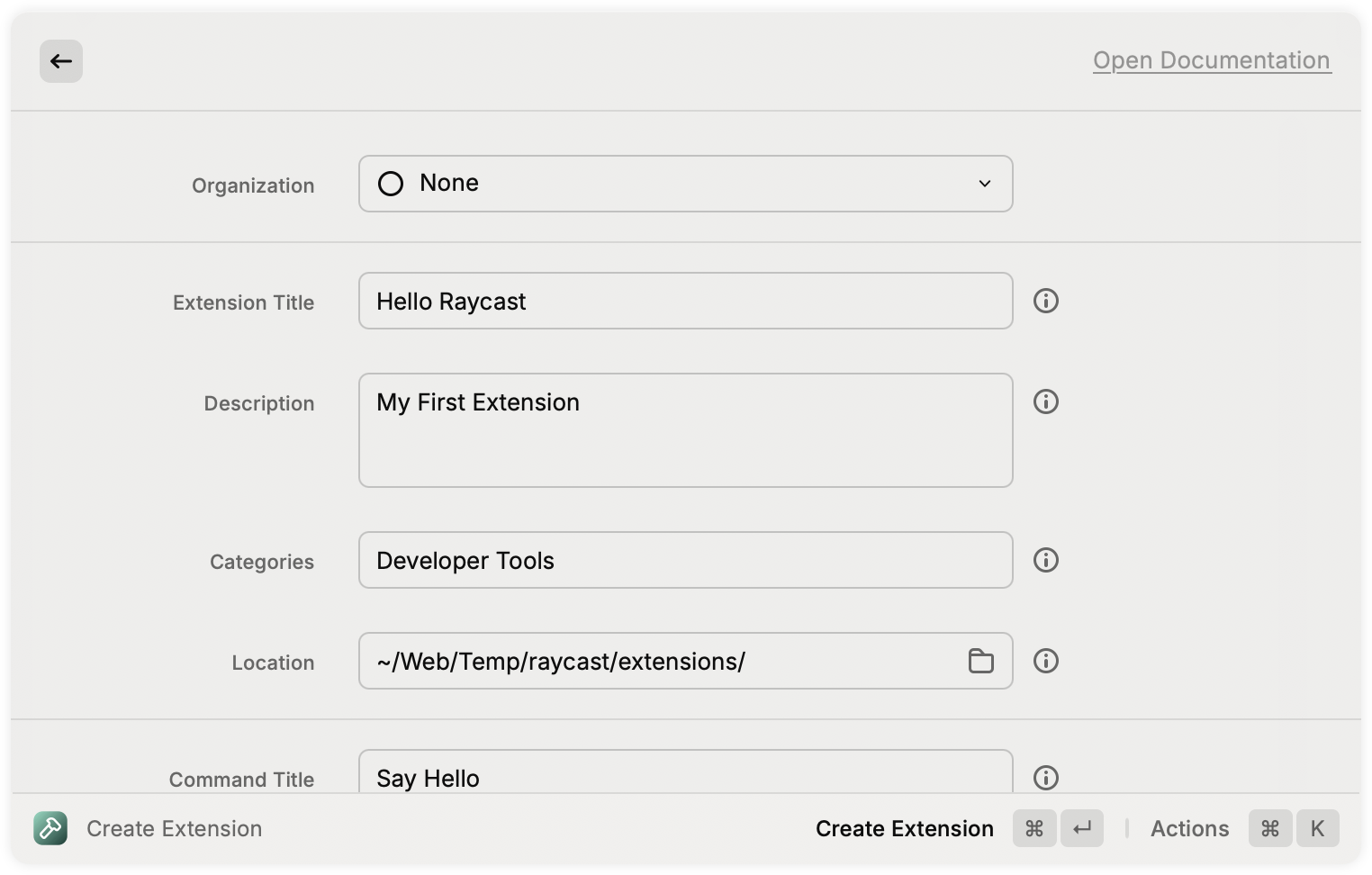Screen dimensions: 1372x875
Task: Open the Actions menu
Action: 1189,828
